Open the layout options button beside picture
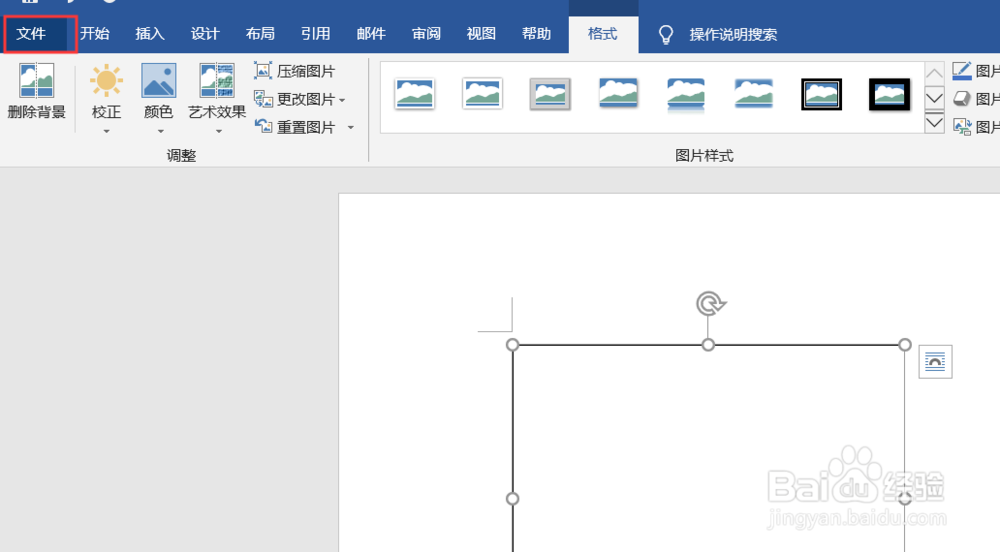Viewport: 1000px width, 552px height. pos(936,362)
